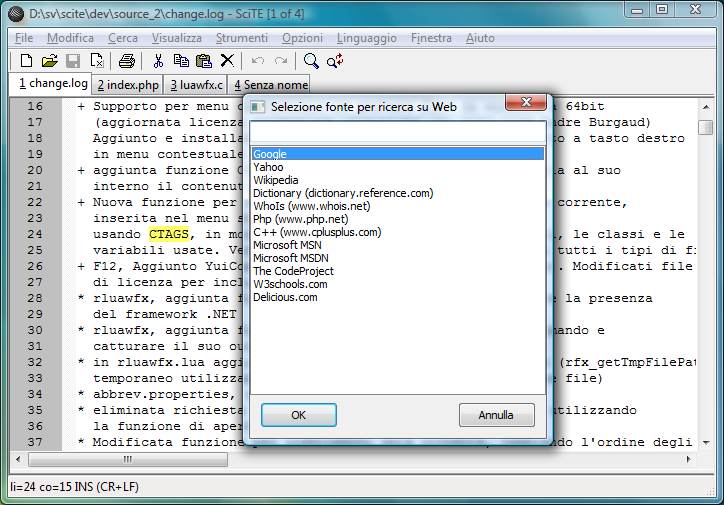The image size is (724, 505).
Task: Select W3schools.com in the list
Action: (x=290, y=284)
